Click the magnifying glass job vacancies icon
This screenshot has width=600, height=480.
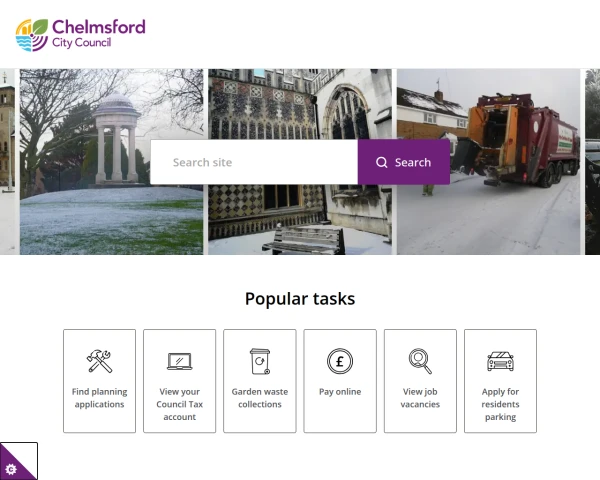[x=420, y=361]
